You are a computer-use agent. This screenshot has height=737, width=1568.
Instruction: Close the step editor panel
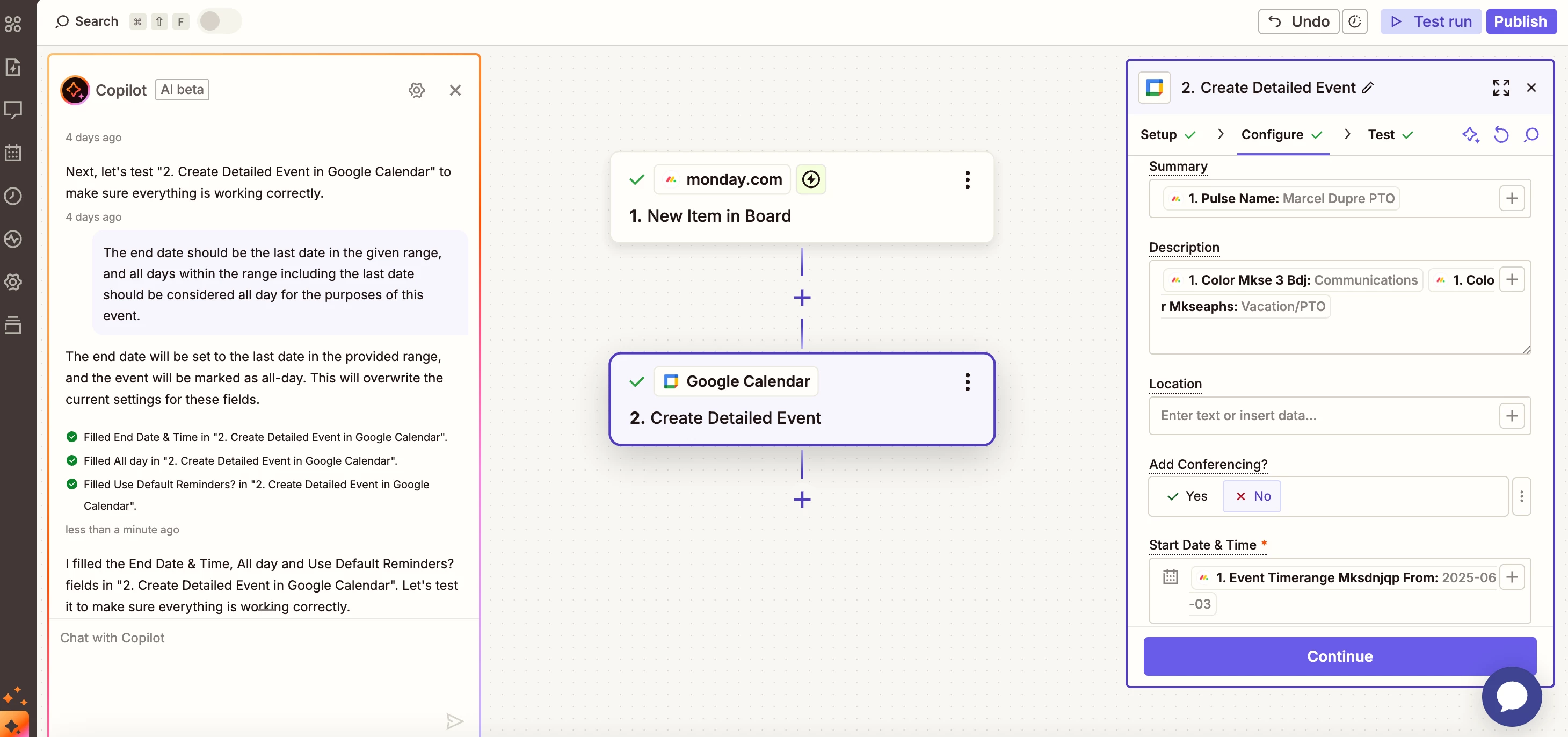click(1531, 88)
